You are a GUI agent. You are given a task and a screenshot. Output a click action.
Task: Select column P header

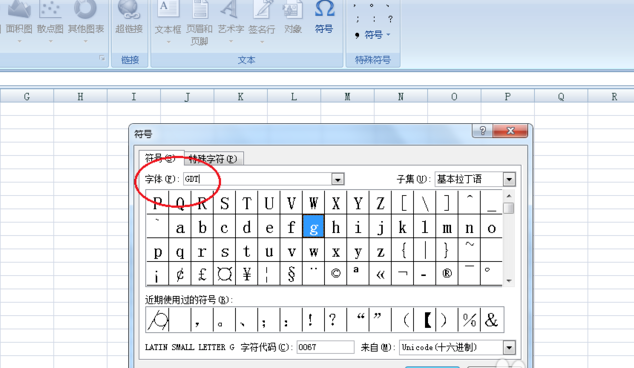[x=507, y=96]
